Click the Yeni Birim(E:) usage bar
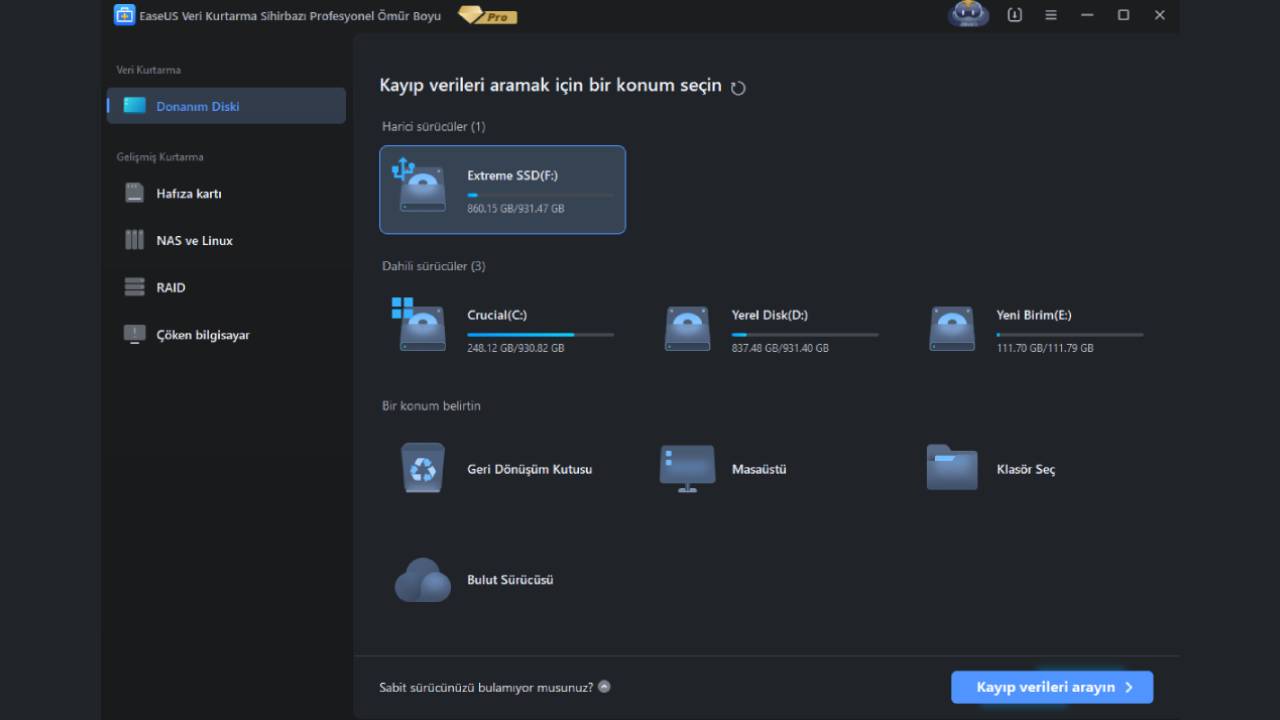 [x=1070, y=334]
